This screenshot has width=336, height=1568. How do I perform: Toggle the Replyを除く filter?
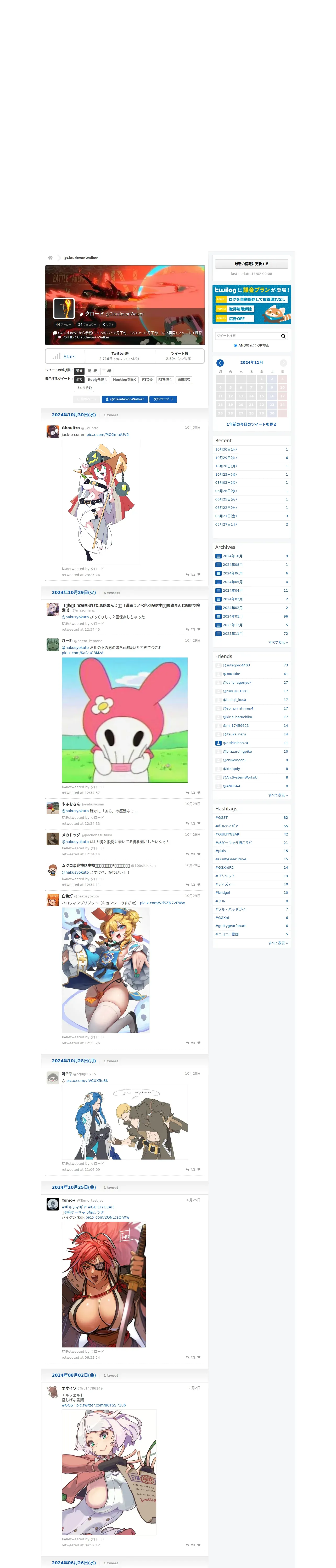[x=98, y=379]
